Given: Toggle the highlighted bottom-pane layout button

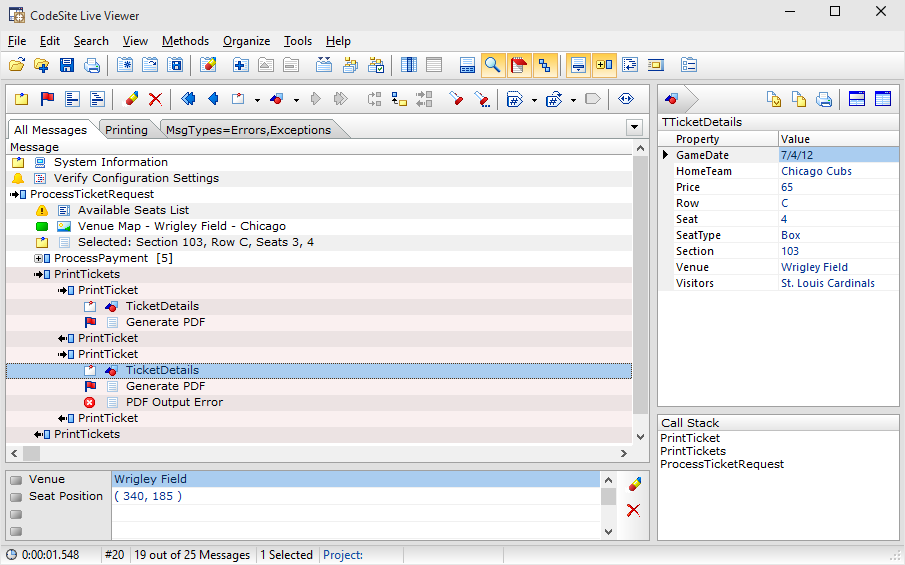Looking at the screenshot, I should [x=578, y=65].
